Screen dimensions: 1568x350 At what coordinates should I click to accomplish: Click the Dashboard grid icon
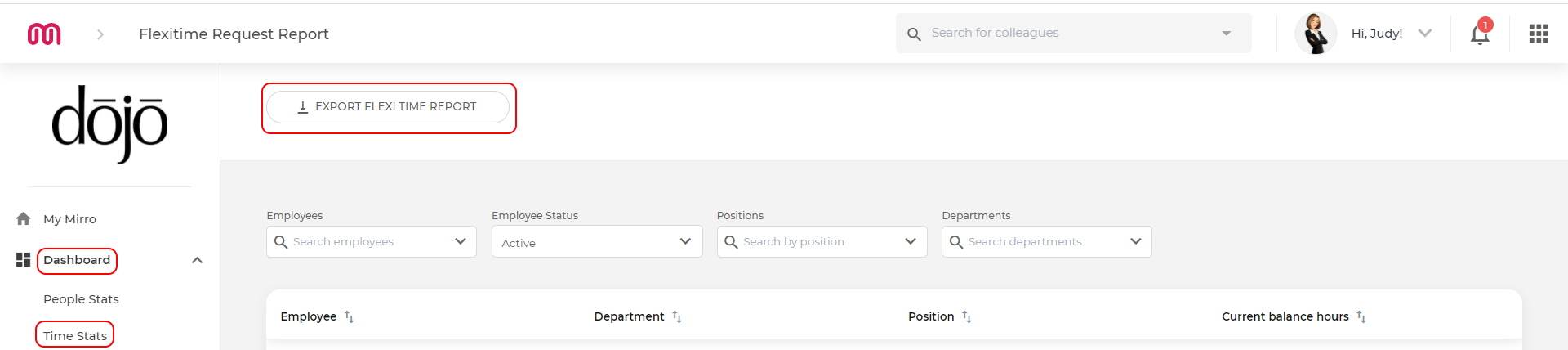click(x=24, y=260)
